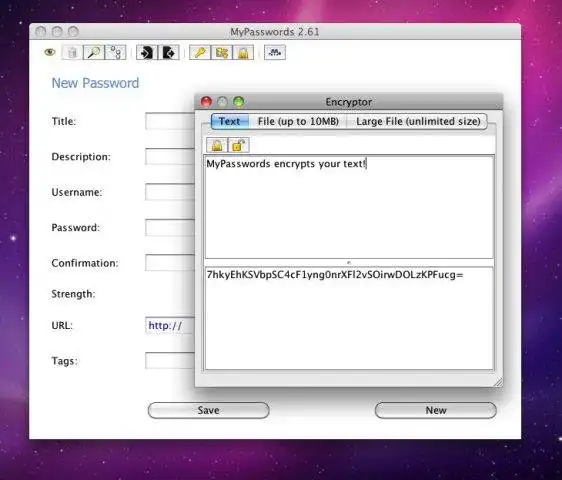The height and width of the screenshot is (480, 562).
Task: Click the URL field showing http://
Action: click(x=170, y=325)
